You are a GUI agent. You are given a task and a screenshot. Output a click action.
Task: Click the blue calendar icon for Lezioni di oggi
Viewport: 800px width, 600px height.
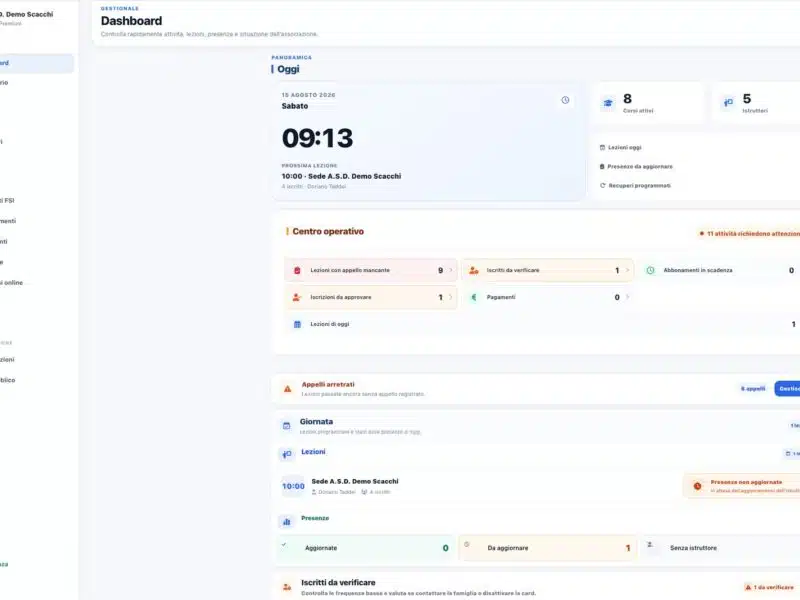point(297,324)
